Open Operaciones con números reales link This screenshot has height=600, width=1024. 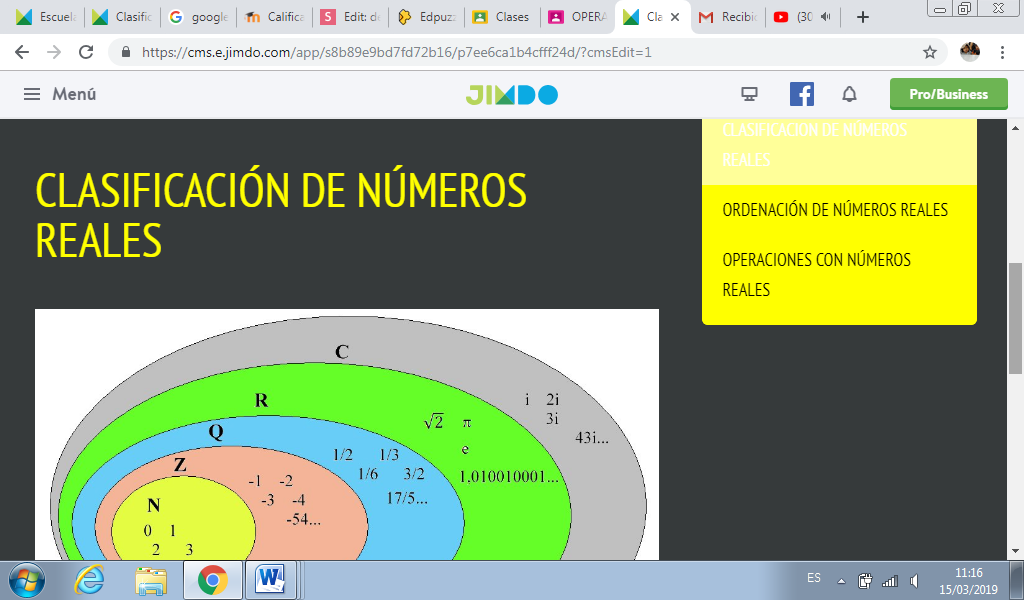coord(816,274)
